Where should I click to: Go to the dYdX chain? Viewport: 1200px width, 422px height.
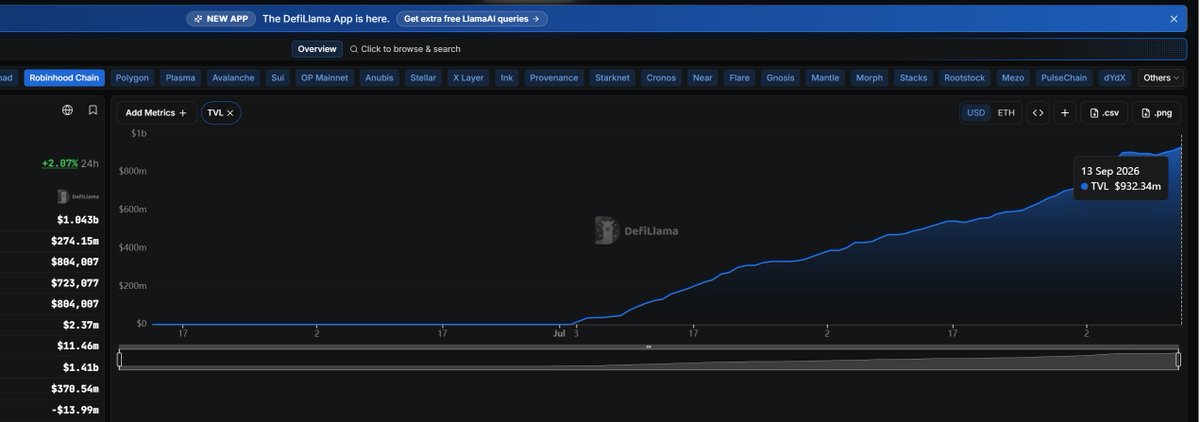tap(1114, 77)
